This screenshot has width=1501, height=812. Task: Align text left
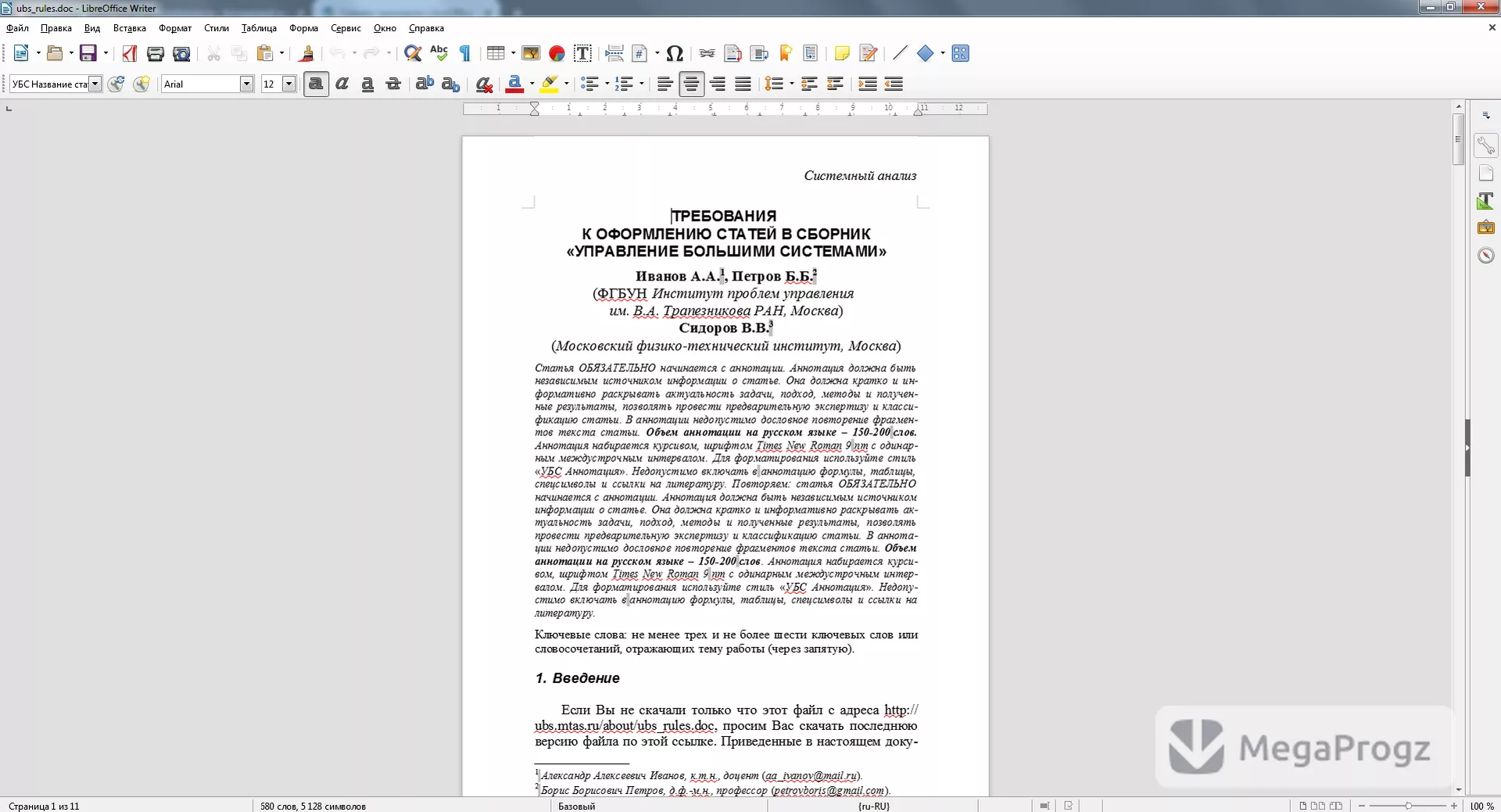[665, 84]
